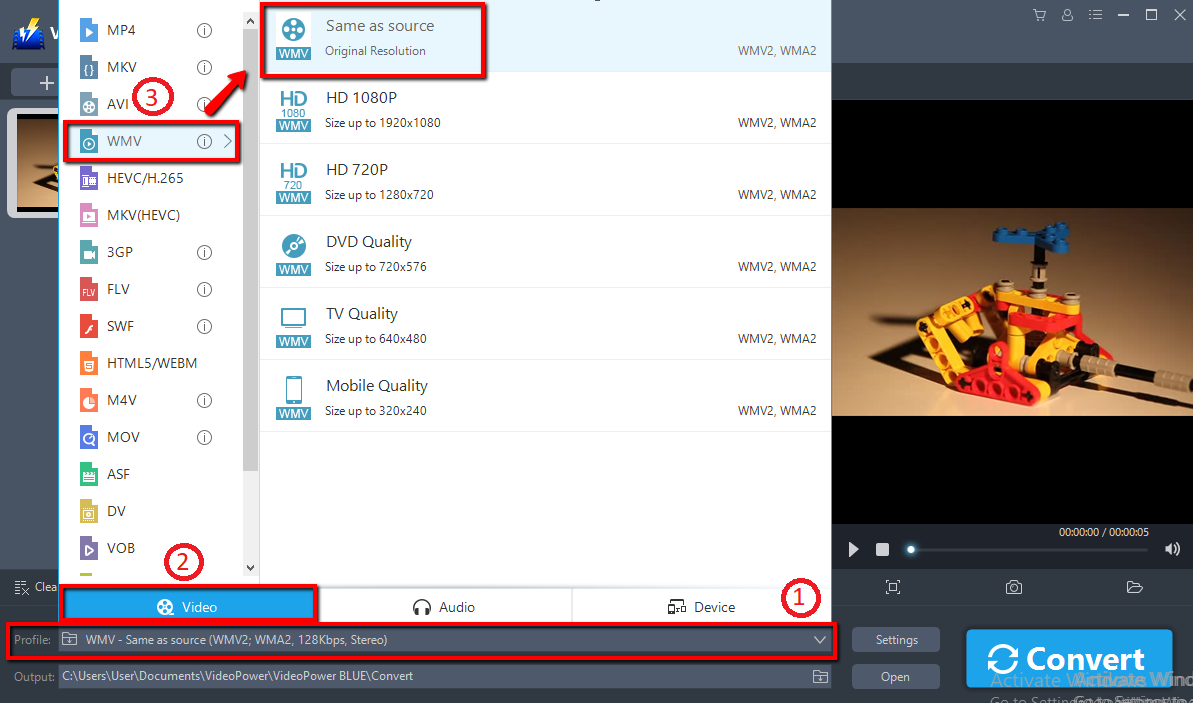Play the video preview

pos(853,549)
